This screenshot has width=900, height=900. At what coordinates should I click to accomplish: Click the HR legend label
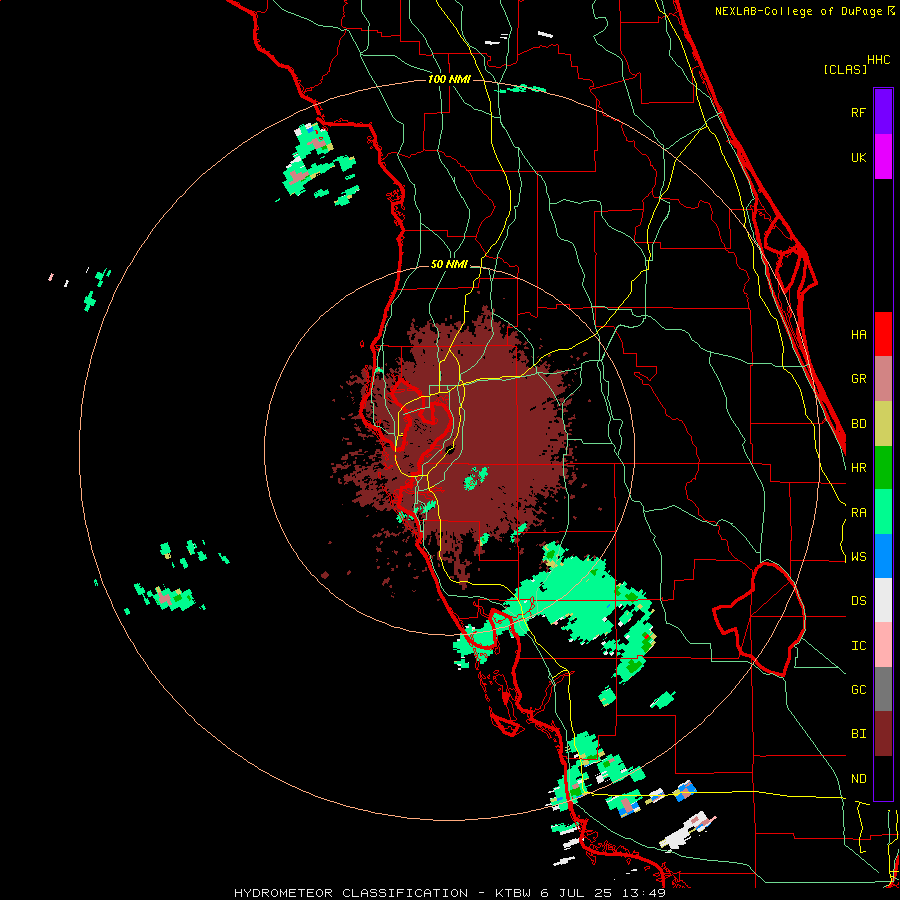tap(858, 468)
